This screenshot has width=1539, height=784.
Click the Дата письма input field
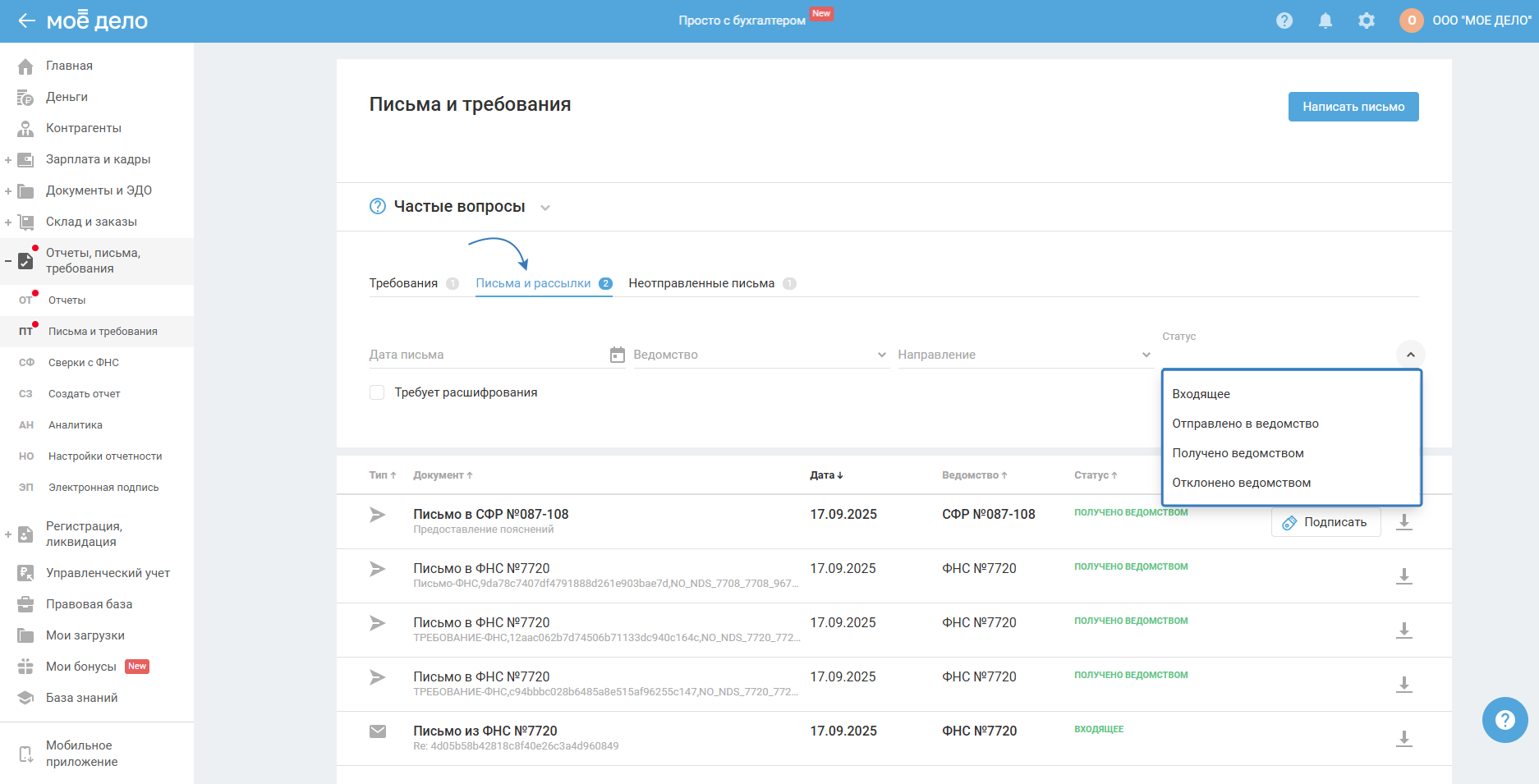[485, 355]
